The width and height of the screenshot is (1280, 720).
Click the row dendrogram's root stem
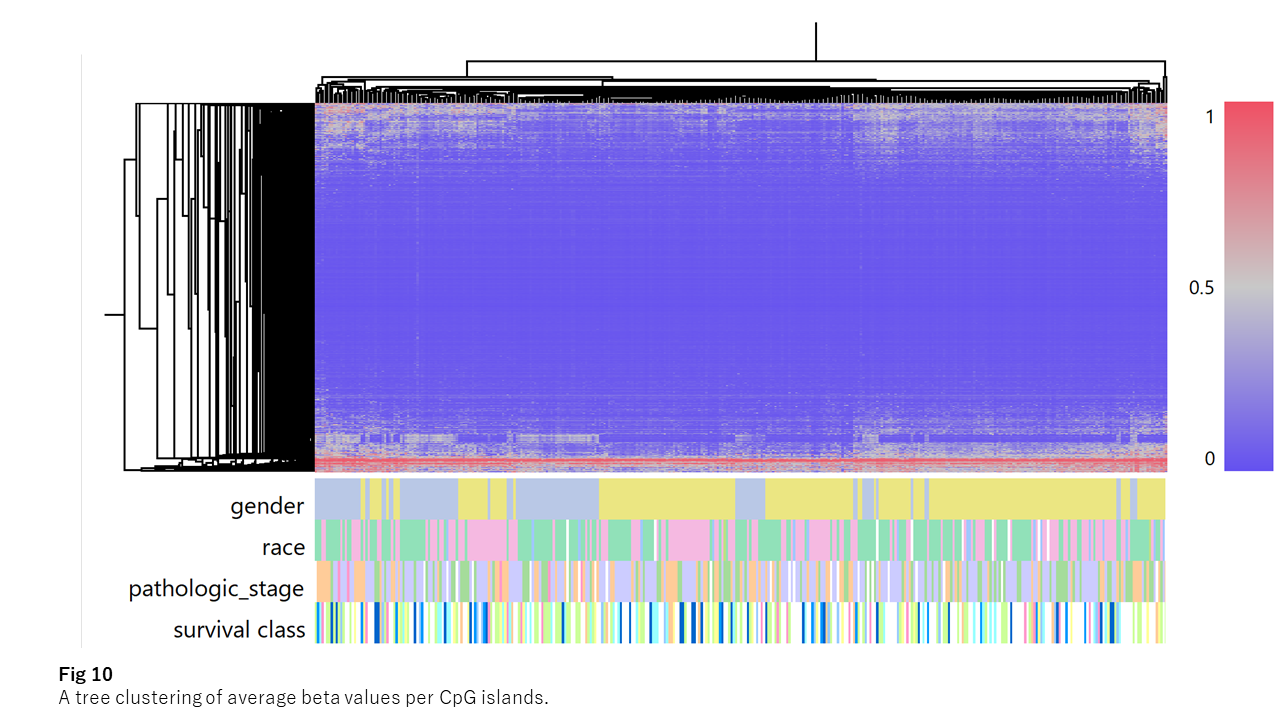[x=113, y=316]
